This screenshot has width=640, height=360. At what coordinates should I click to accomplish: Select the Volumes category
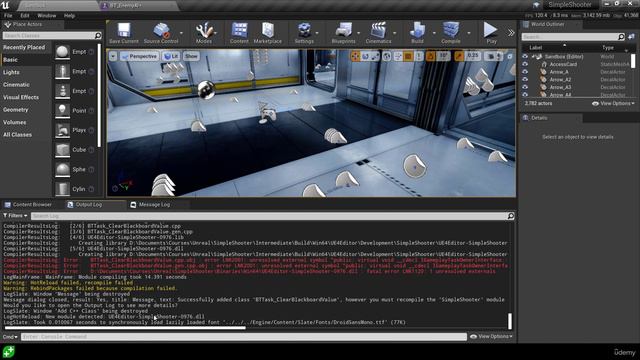(x=15, y=122)
